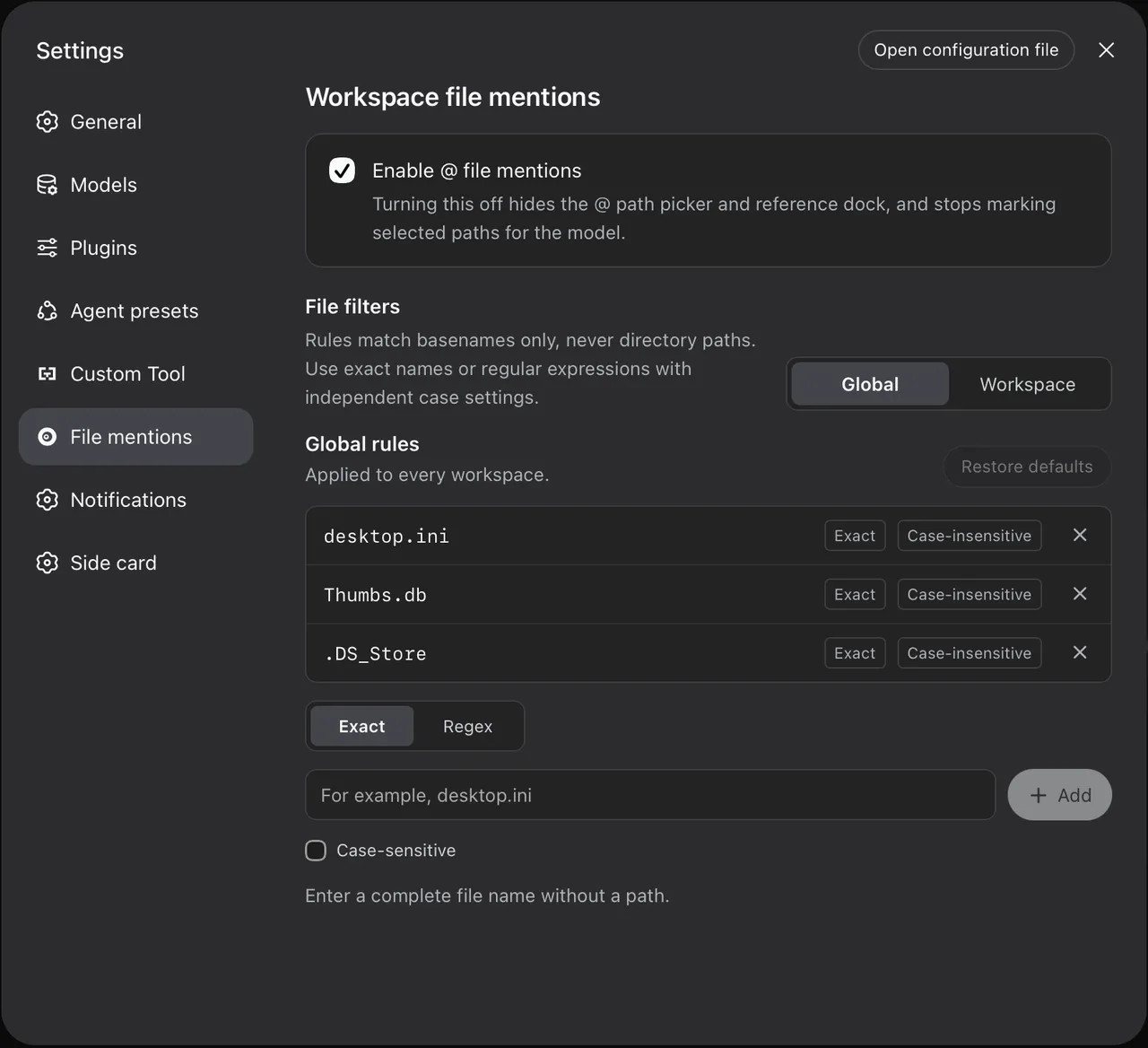Image resolution: width=1148 pixels, height=1048 pixels.
Task: Click the Plugins sliders icon
Action: tap(47, 248)
